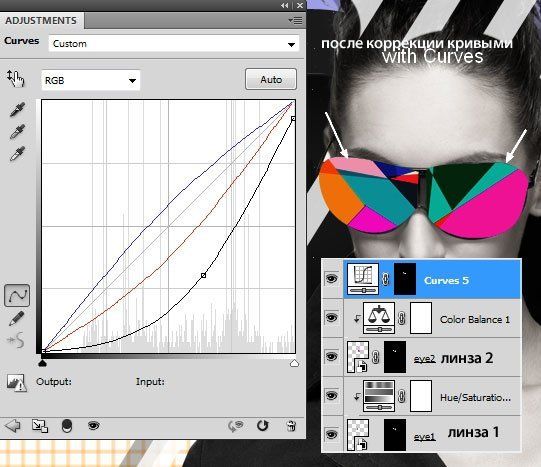The width and height of the screenshot is (541, 467).
Task: Click the black input slider triangle
Action: click(42, 363)
